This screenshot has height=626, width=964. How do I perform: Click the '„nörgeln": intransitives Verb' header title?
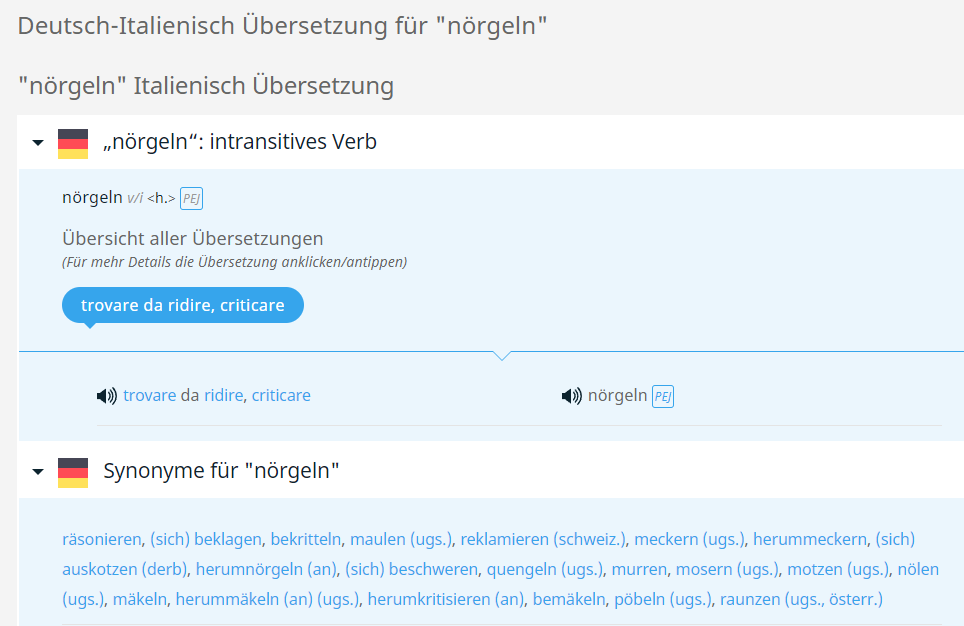240,142
